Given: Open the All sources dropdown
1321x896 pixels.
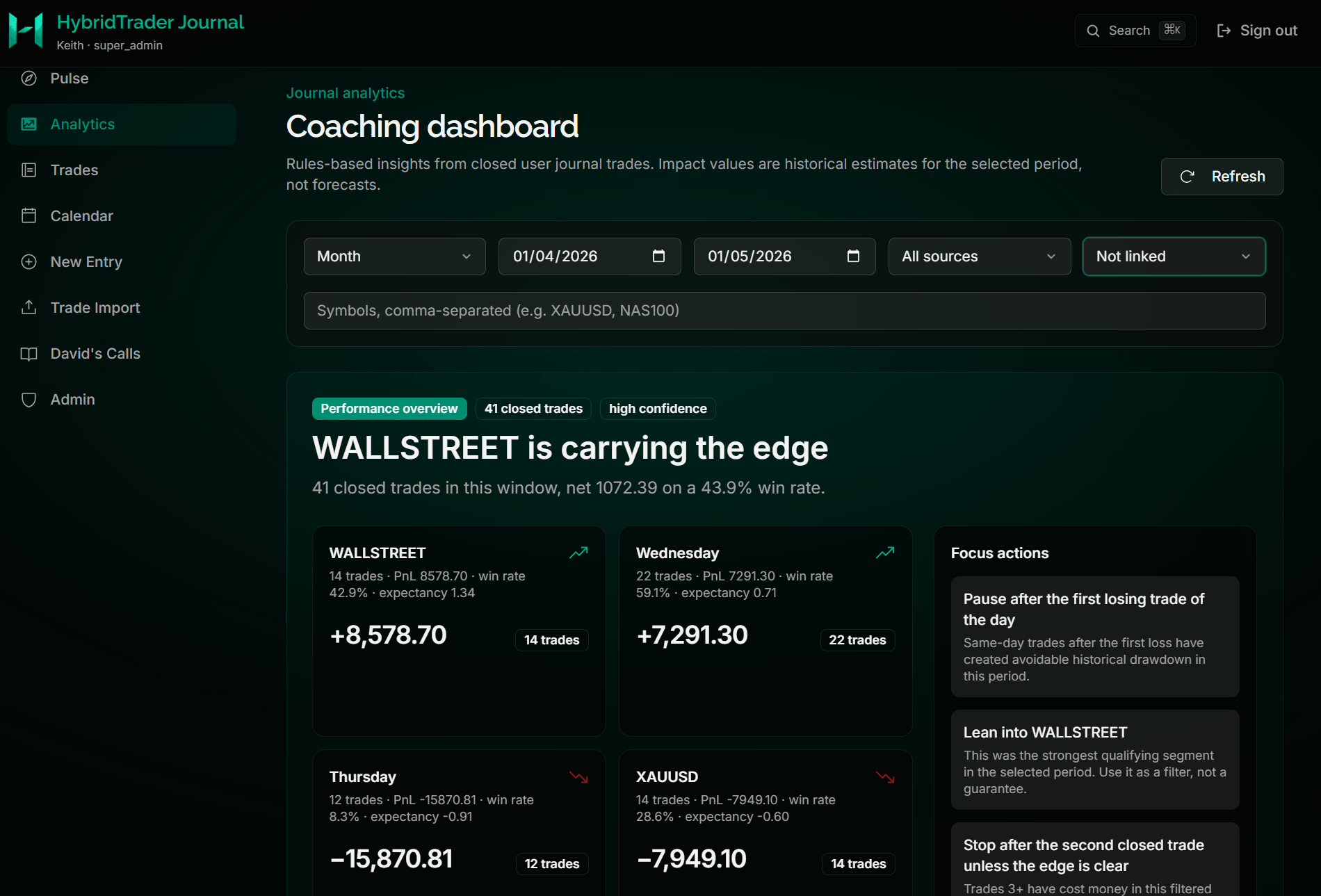Looking at the screenshot, I should coord(980,256).
